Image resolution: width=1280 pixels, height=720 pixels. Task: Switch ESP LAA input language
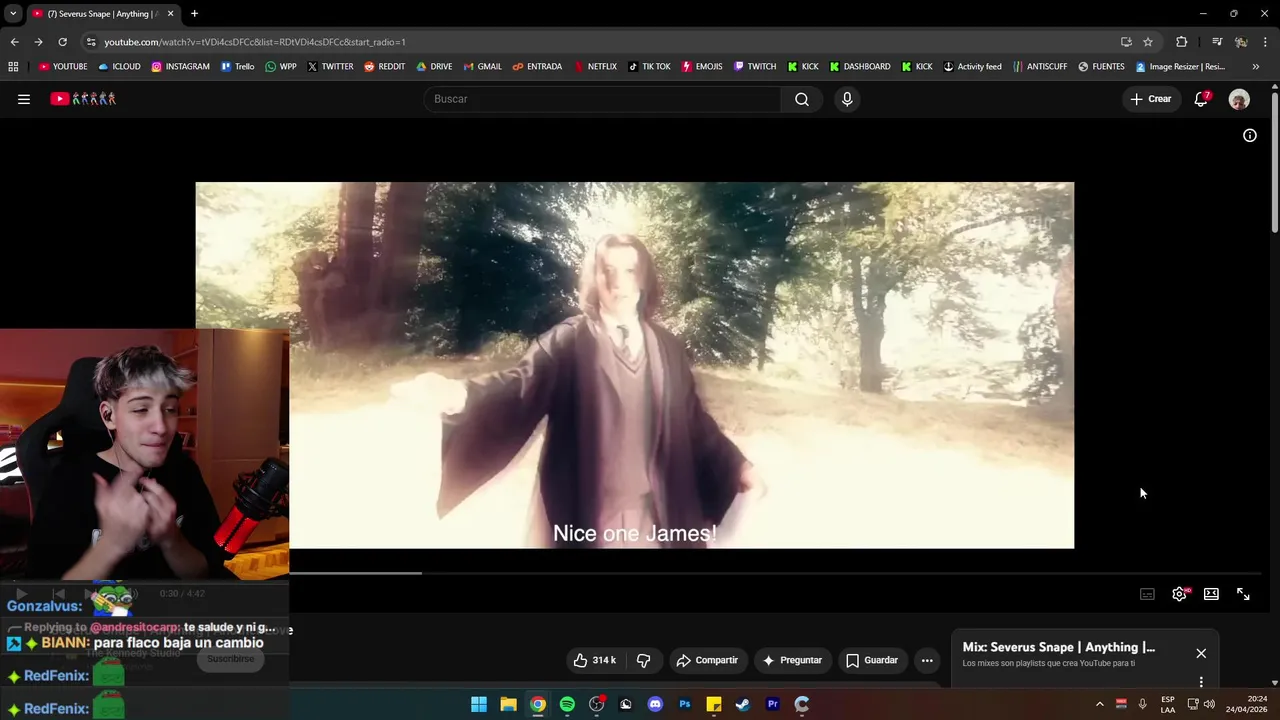coord(1168,704)
